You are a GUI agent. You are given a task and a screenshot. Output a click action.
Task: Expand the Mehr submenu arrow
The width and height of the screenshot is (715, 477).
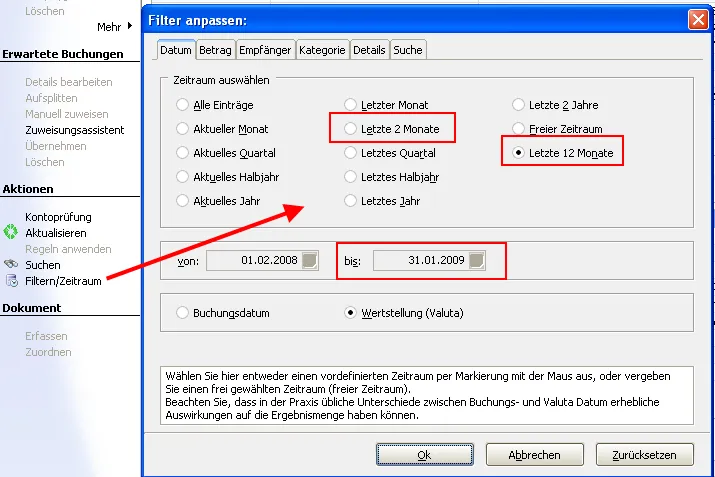click(130, 26)
